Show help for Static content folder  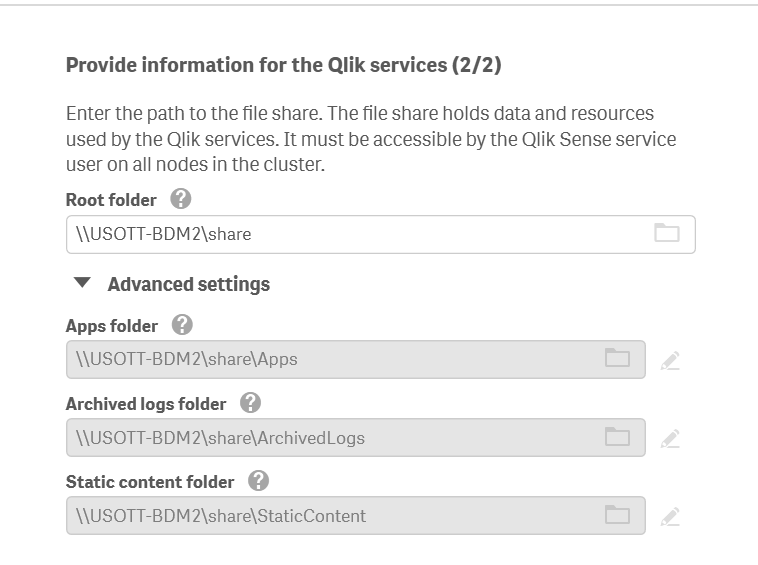coord(258,481)
